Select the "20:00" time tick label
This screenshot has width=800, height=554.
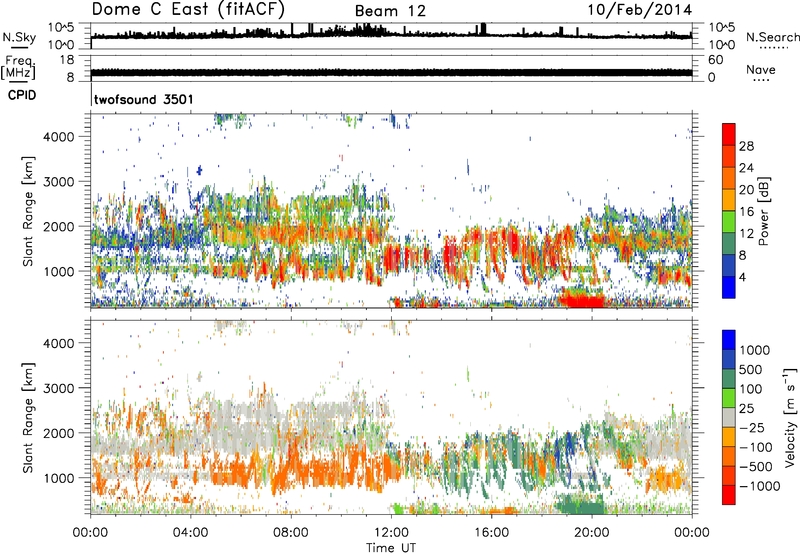click(591, 533)
